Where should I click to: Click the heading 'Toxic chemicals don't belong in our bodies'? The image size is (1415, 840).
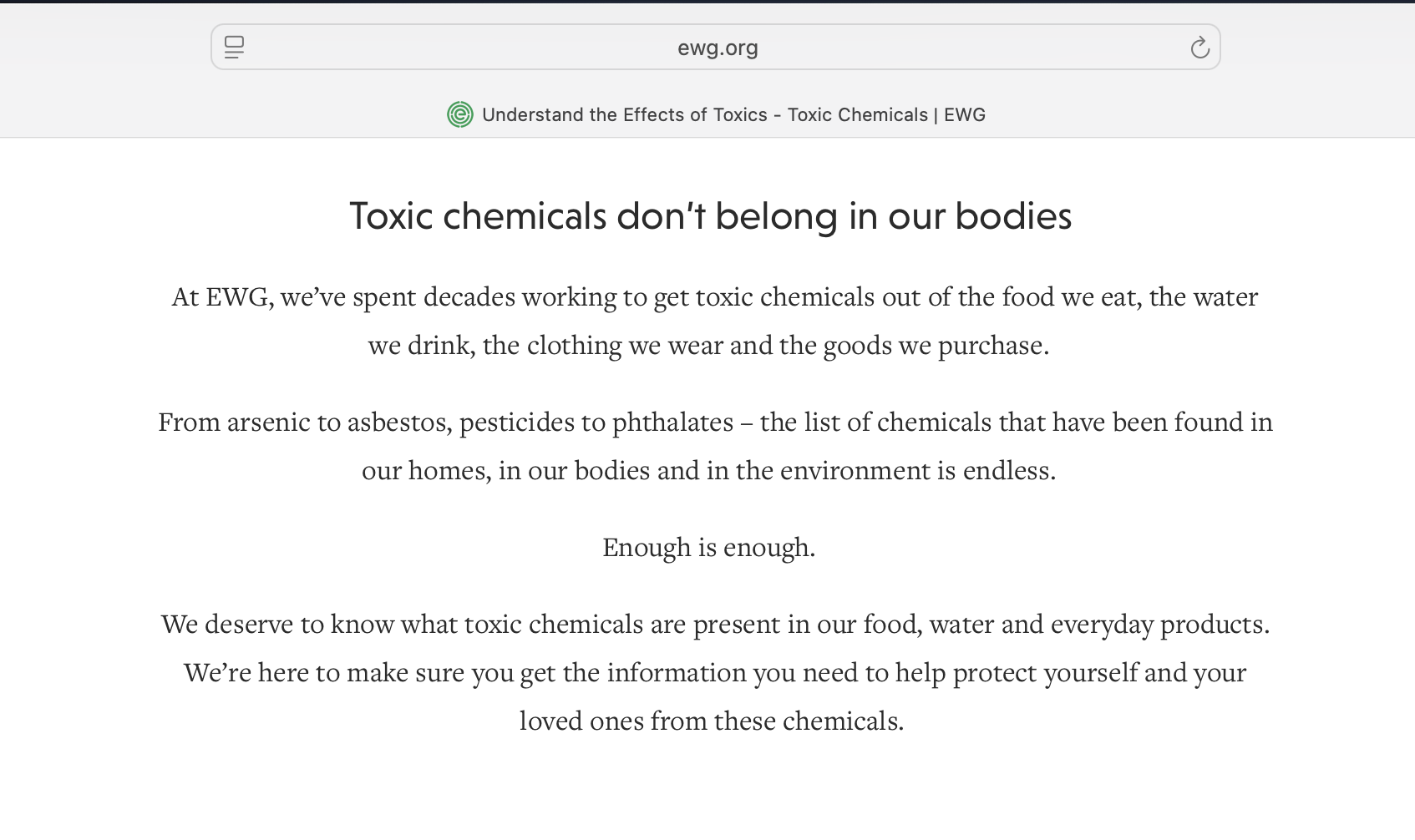[711, 216]
